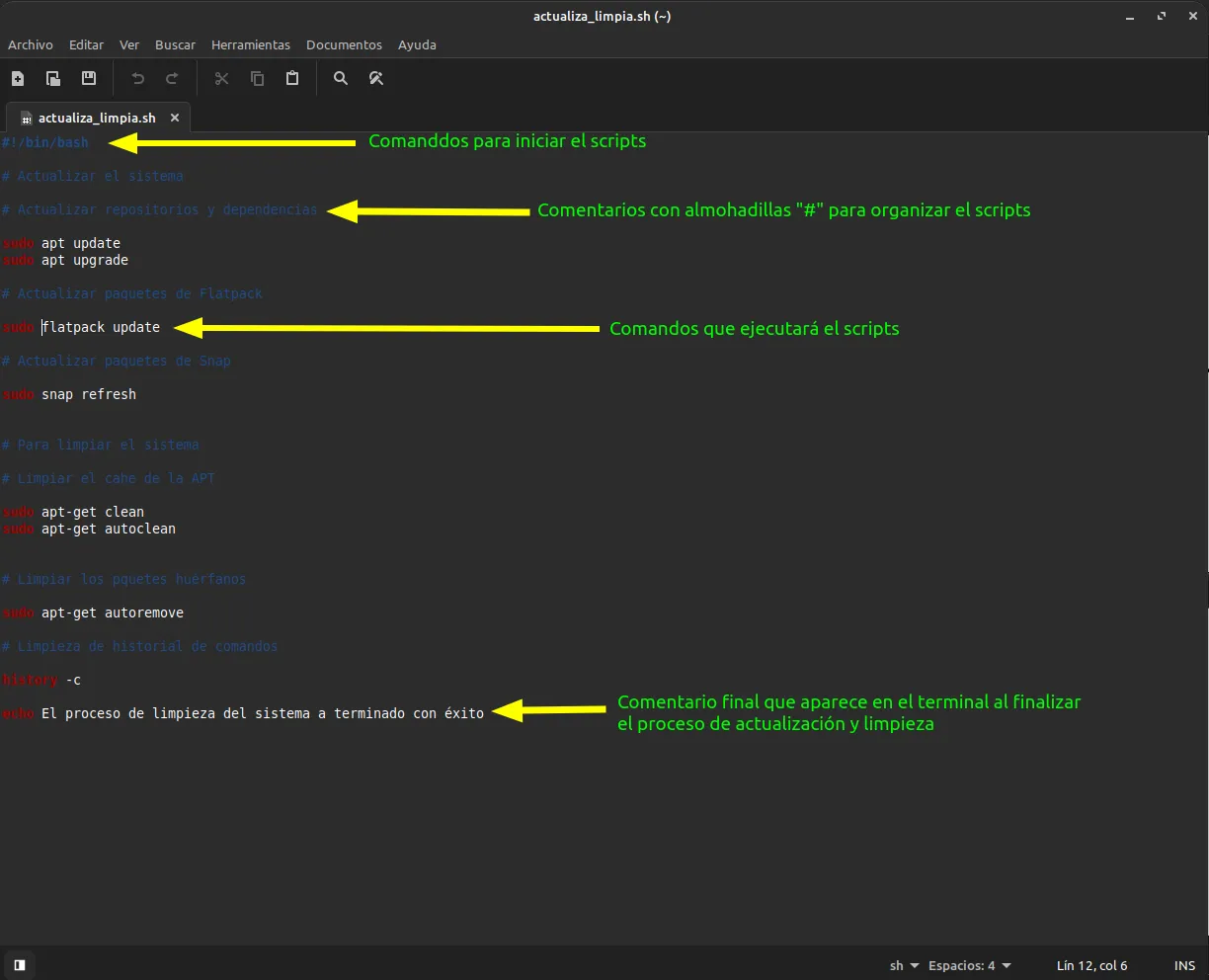Open Find and Replace toolbar icon
The width and height of the screenshot is (1209, 980).
376,78
